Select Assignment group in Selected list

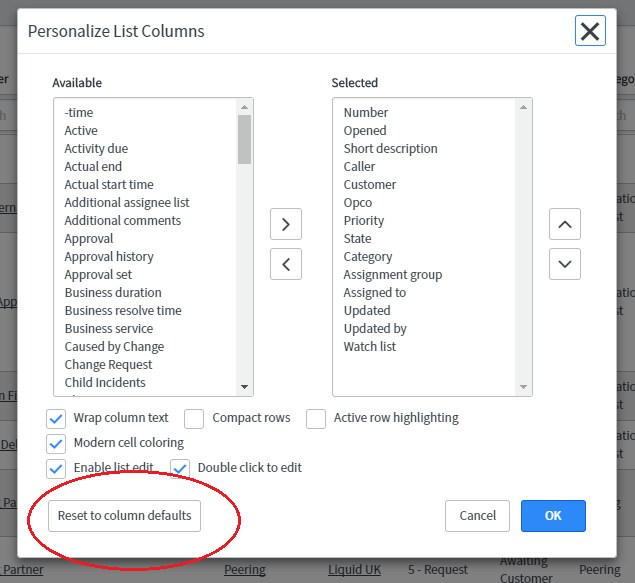(x=392, y=274)
